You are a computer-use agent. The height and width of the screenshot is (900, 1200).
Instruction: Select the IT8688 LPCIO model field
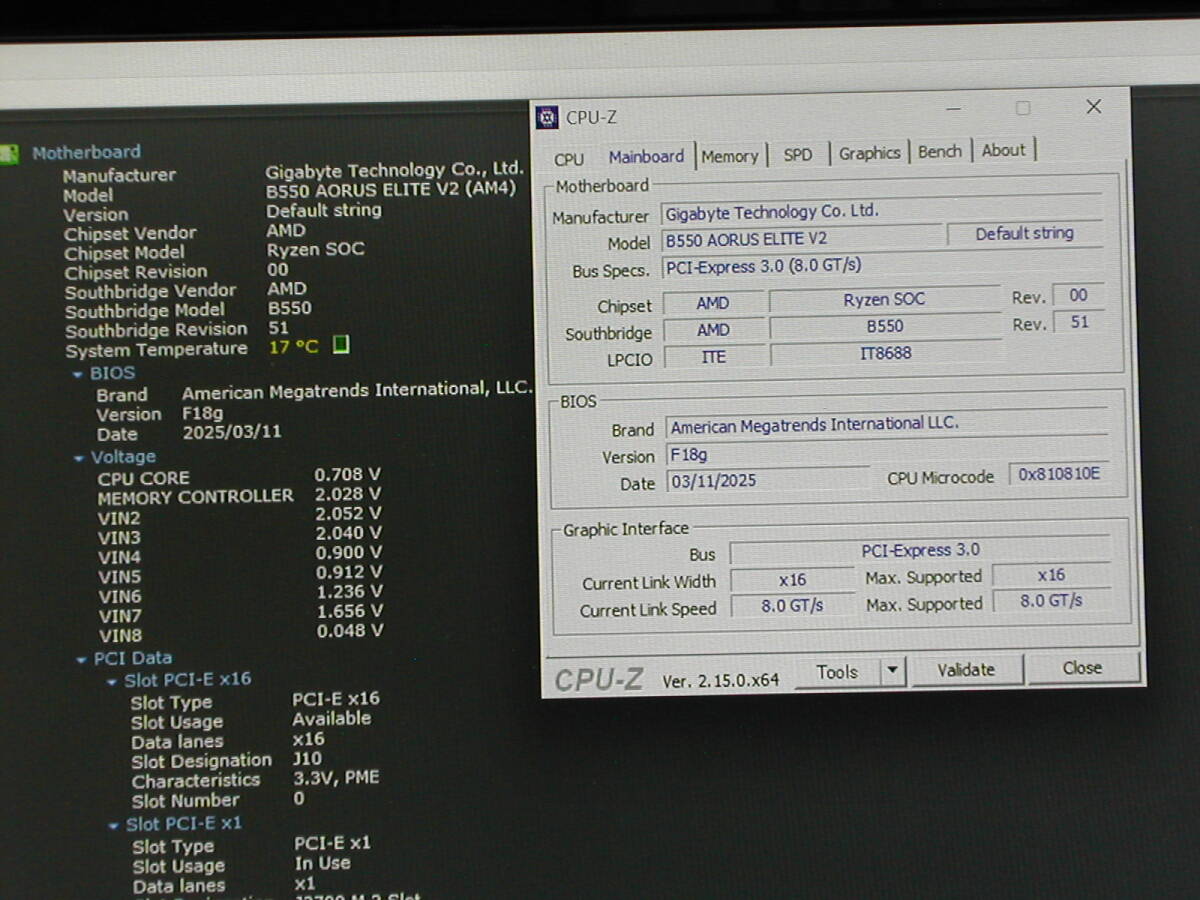[886, 354]
